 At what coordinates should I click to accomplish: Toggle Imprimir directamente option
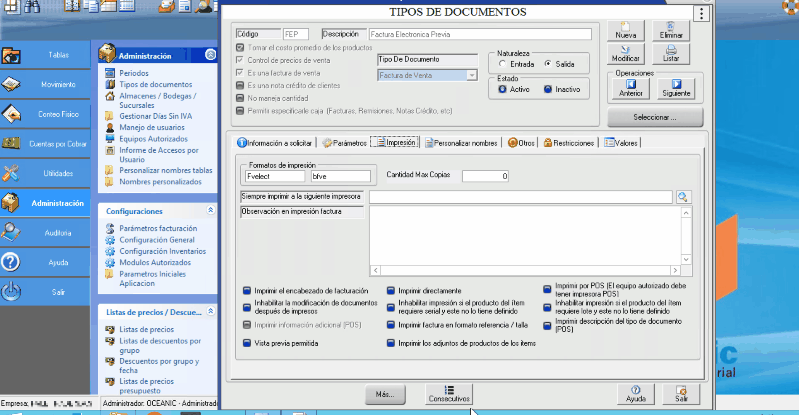391,291
